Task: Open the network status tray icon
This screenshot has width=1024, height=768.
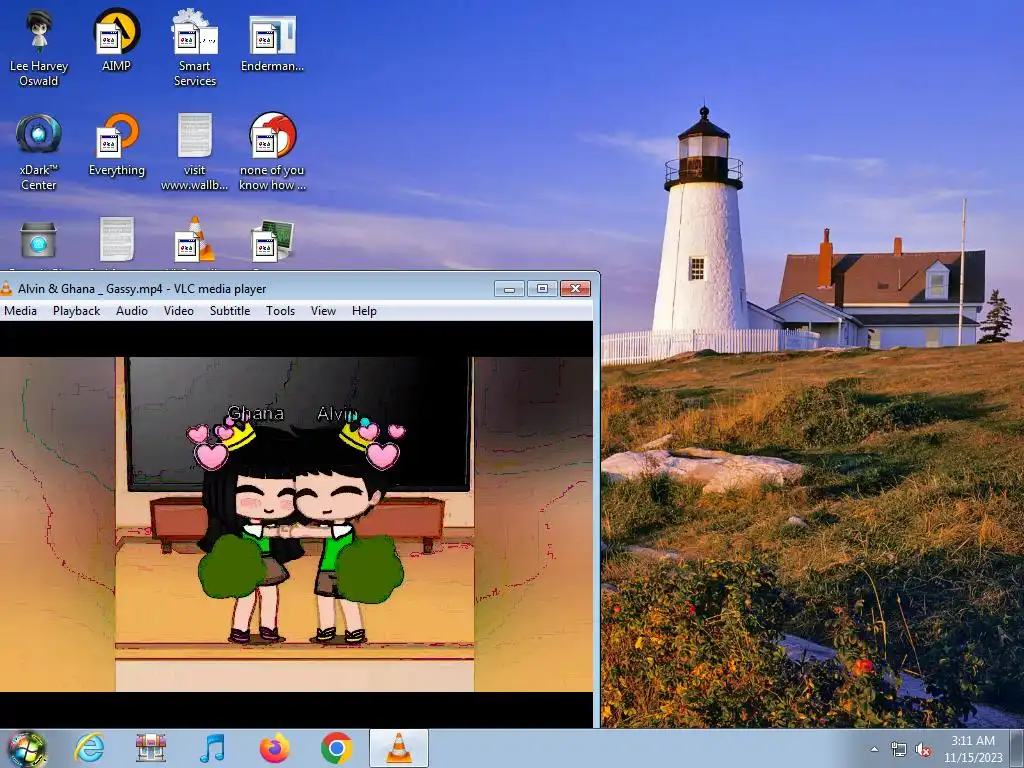Action: 899,750
